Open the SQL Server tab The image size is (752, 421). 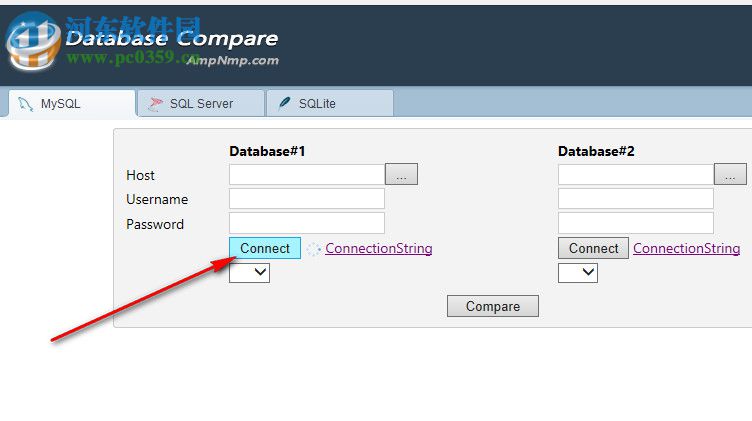coord(201,103)
